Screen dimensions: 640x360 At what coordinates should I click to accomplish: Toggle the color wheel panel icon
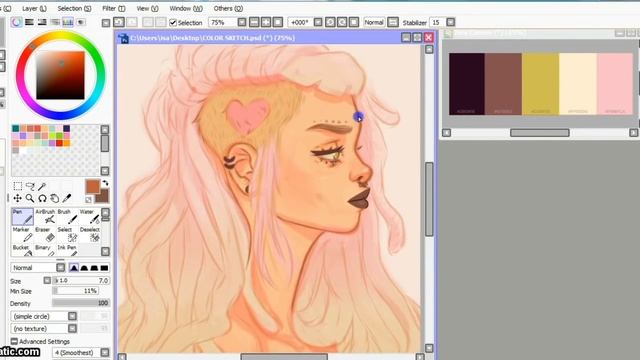[16, 22]
